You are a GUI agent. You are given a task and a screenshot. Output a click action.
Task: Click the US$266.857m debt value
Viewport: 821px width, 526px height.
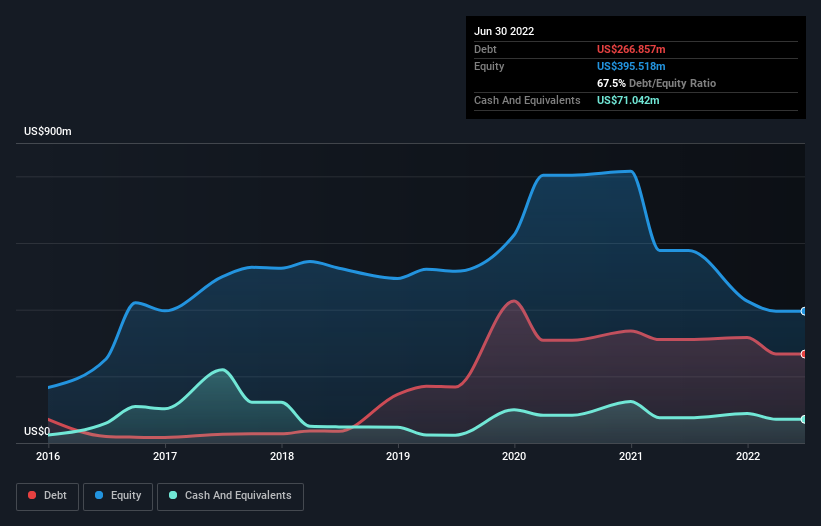point(631,49)
